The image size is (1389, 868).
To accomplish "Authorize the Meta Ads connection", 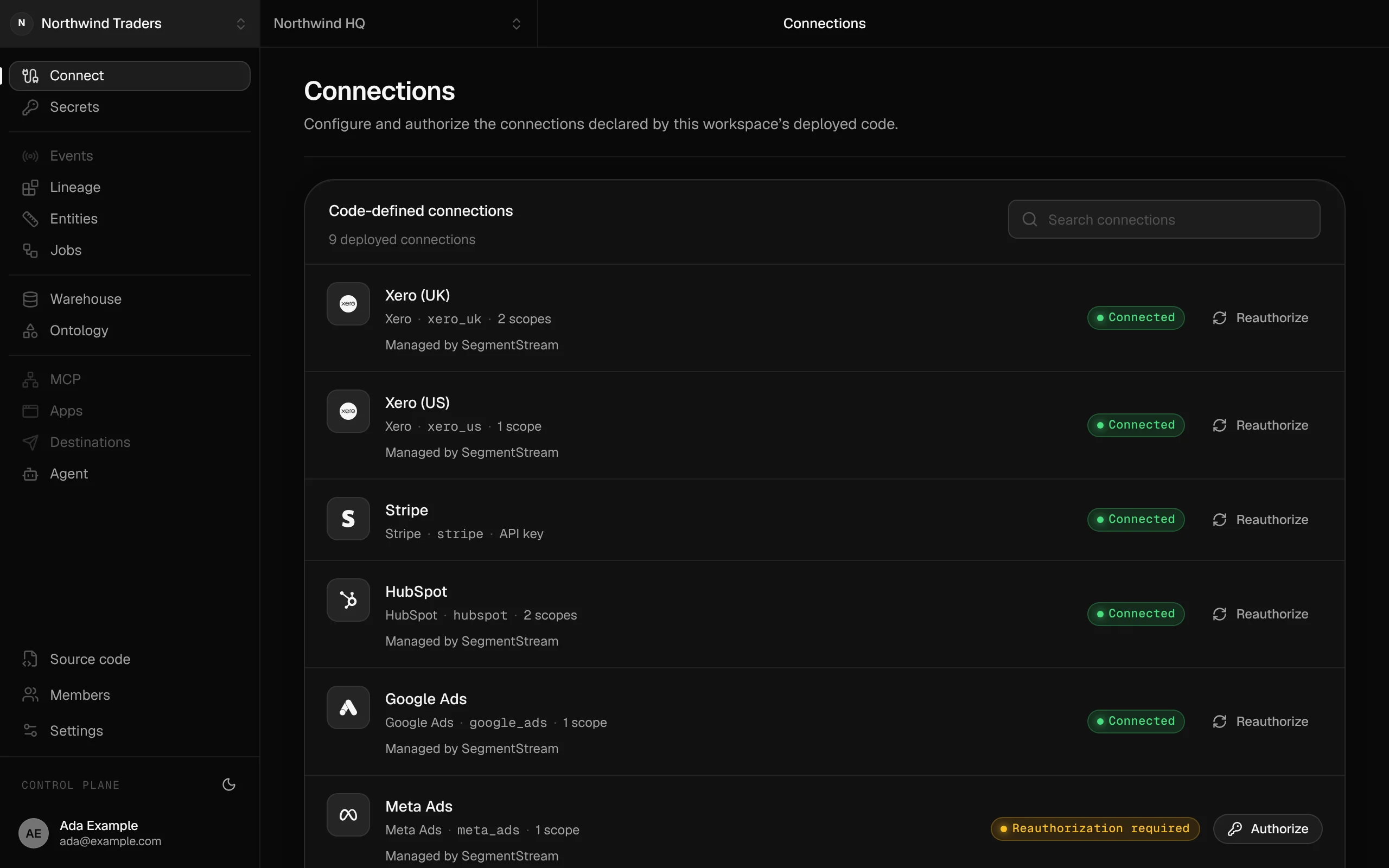I will point(1268,829).
